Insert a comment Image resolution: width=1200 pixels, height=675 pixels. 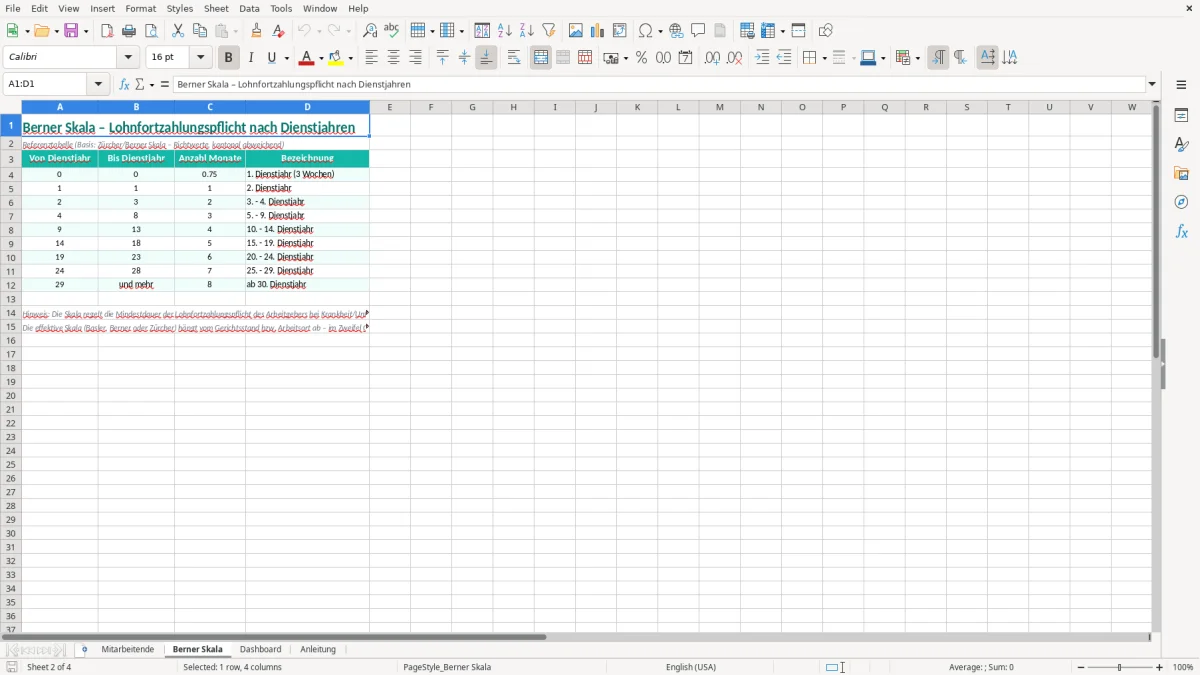coord(698,31)
